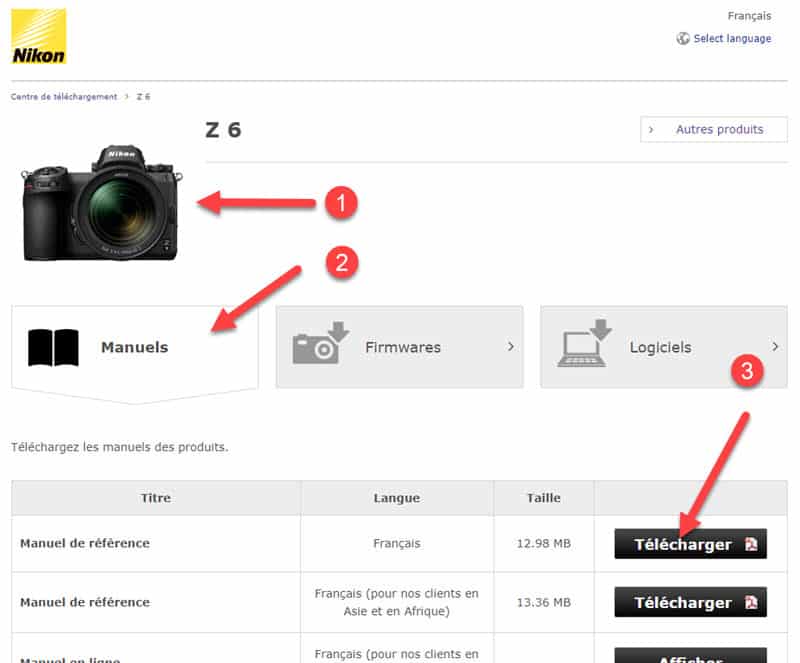This screenshot has width=800, height=663.
Task: Click the camera download Firmwares icon
Action: (x=320, y=342)
